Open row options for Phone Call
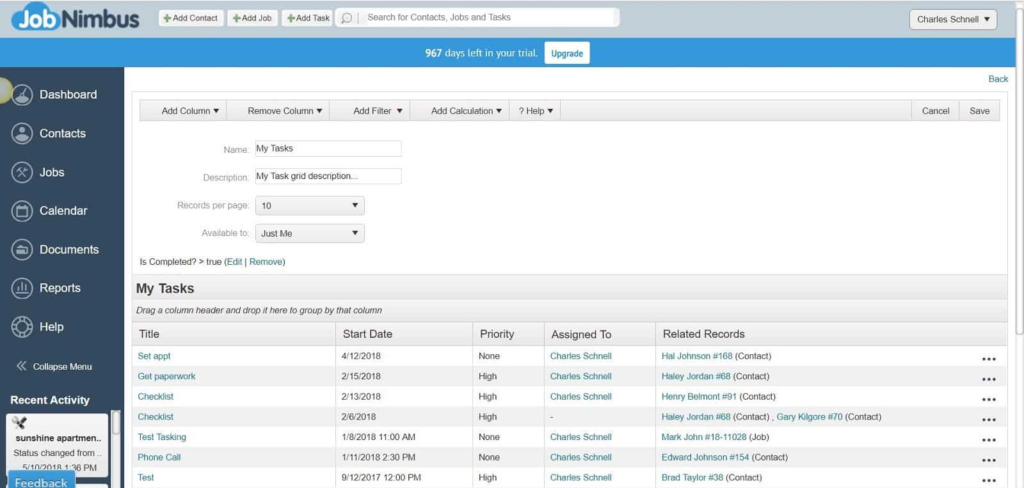 [988, 460]
